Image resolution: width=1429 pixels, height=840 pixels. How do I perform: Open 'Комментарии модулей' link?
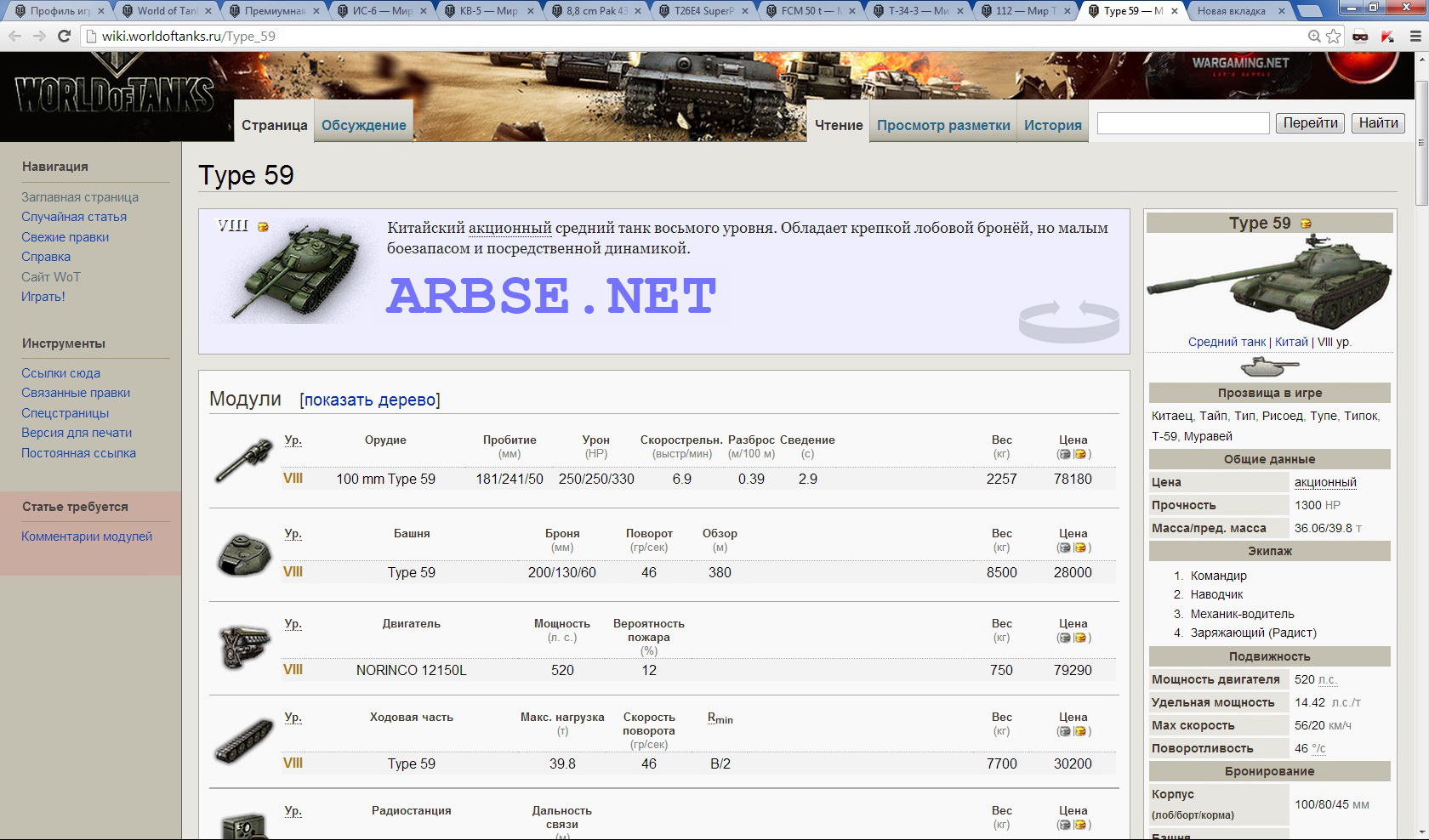[x=87, y=536]
